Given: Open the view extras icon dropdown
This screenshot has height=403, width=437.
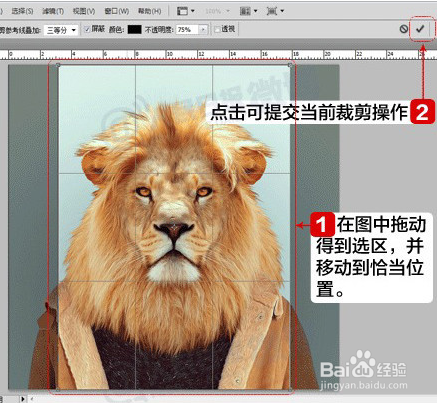Looking at the screenshot, I should click(186, 11).
